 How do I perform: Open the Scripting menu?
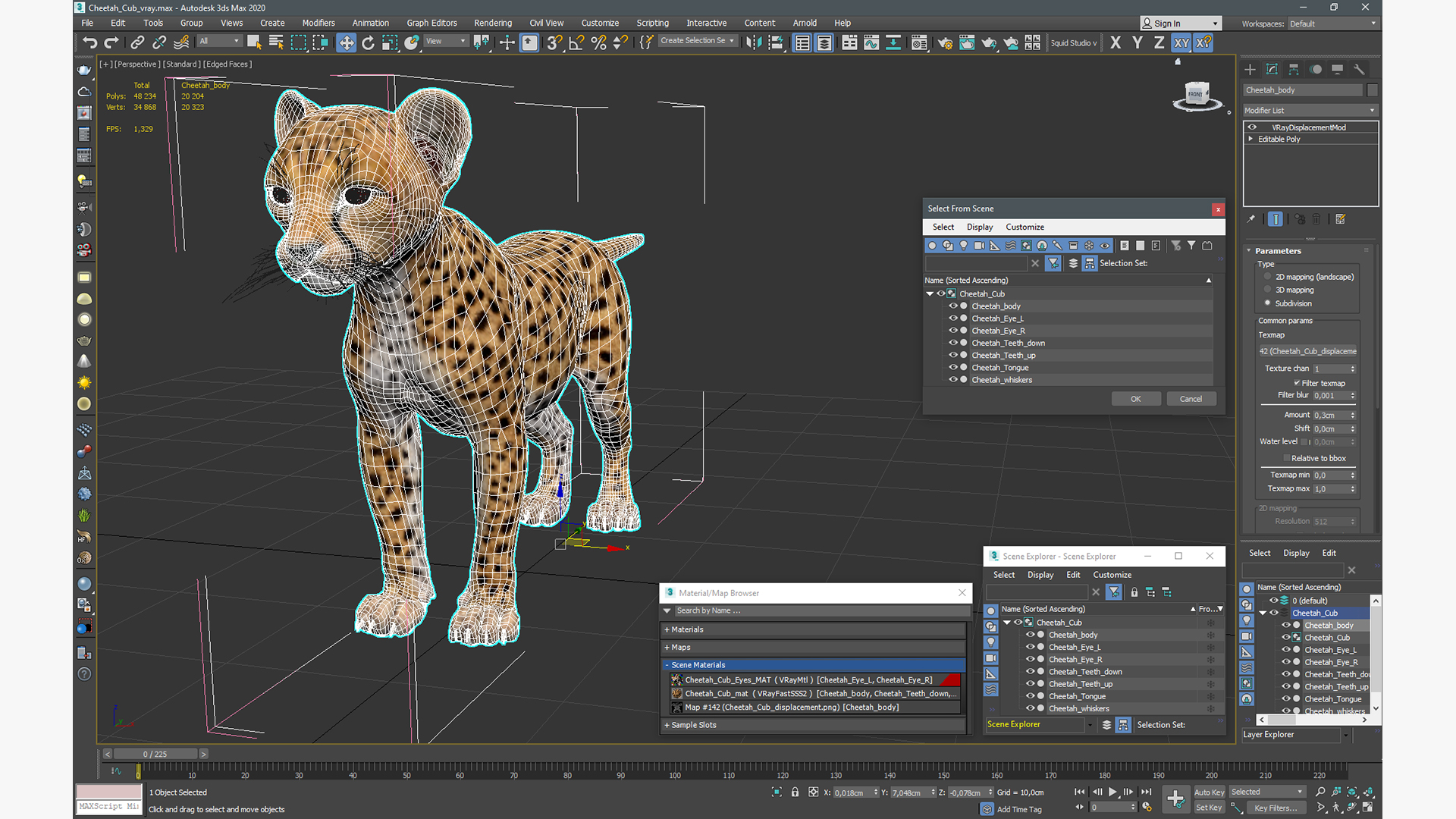(652, 23)
